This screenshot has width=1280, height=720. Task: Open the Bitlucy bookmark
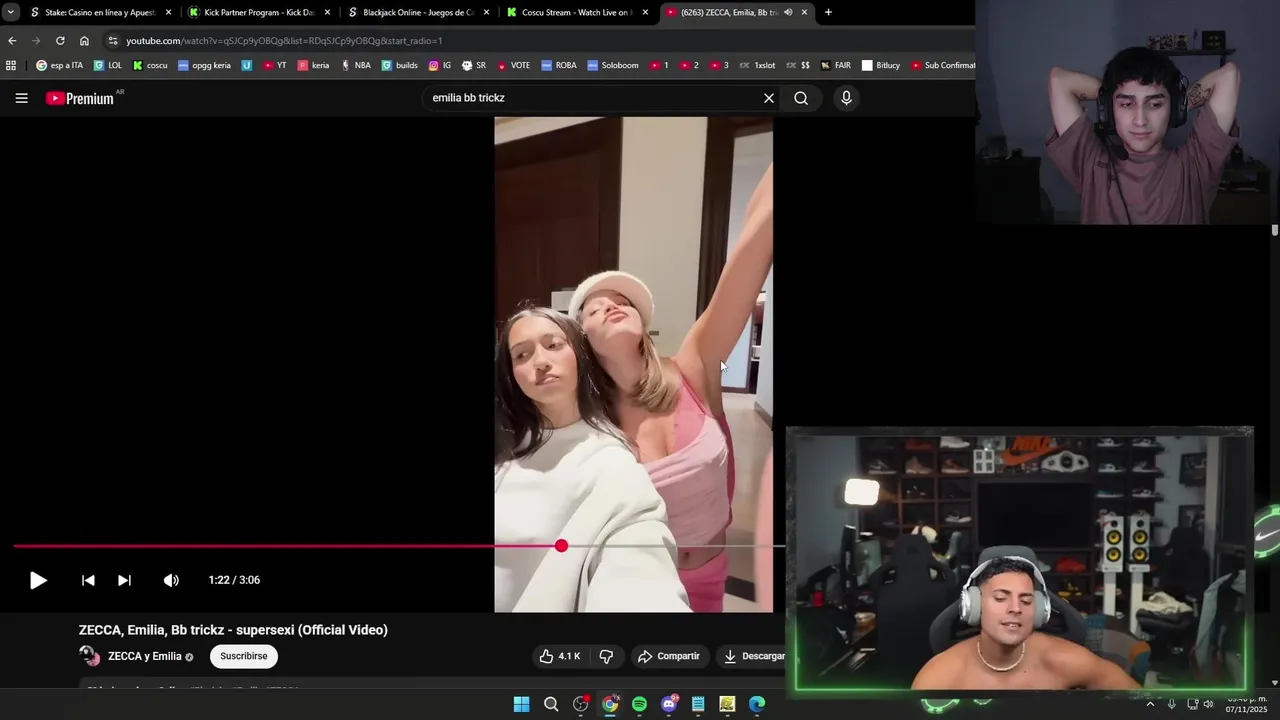(881, 65)
